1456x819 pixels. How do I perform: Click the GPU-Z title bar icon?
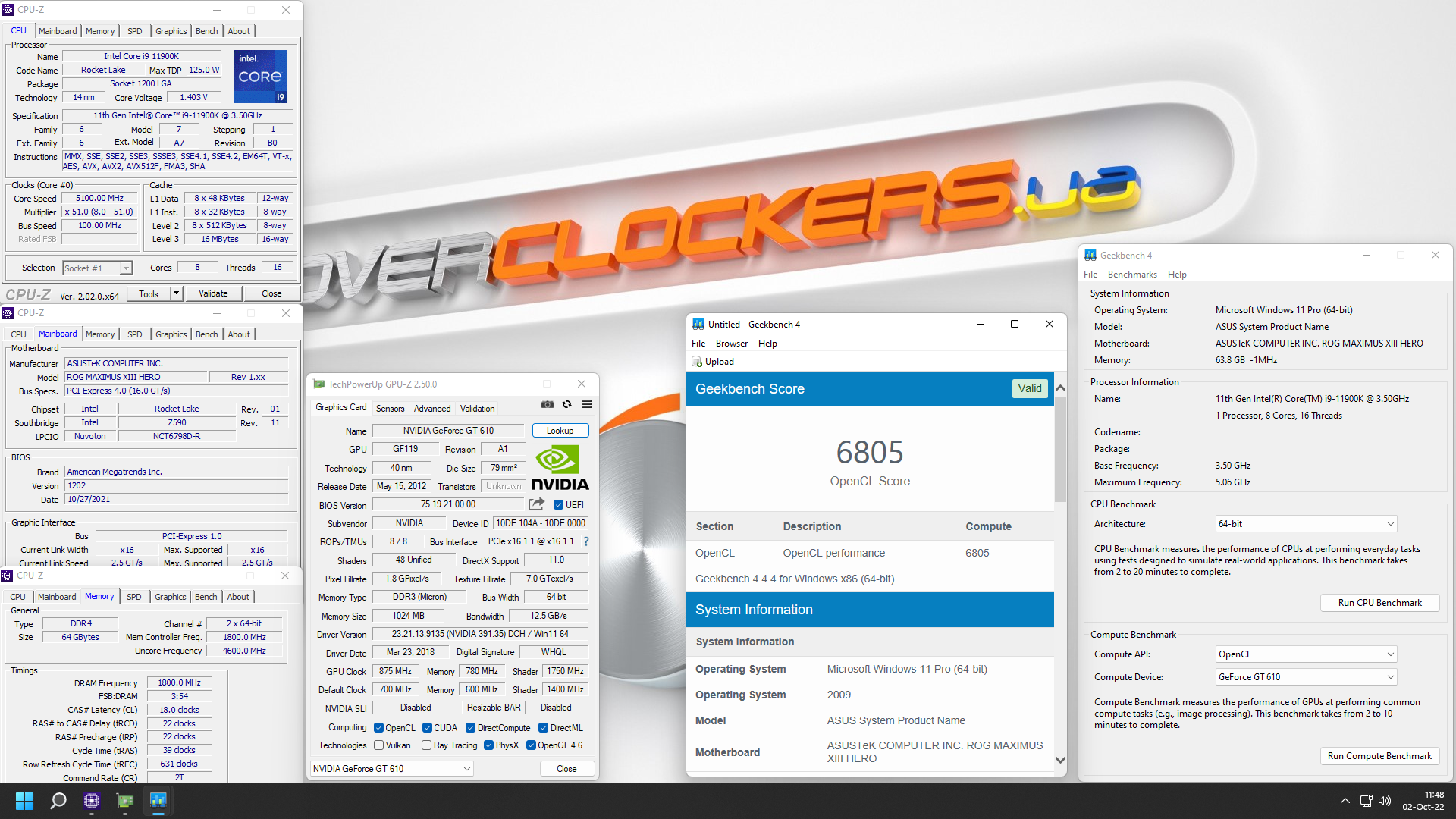[319, 384]
